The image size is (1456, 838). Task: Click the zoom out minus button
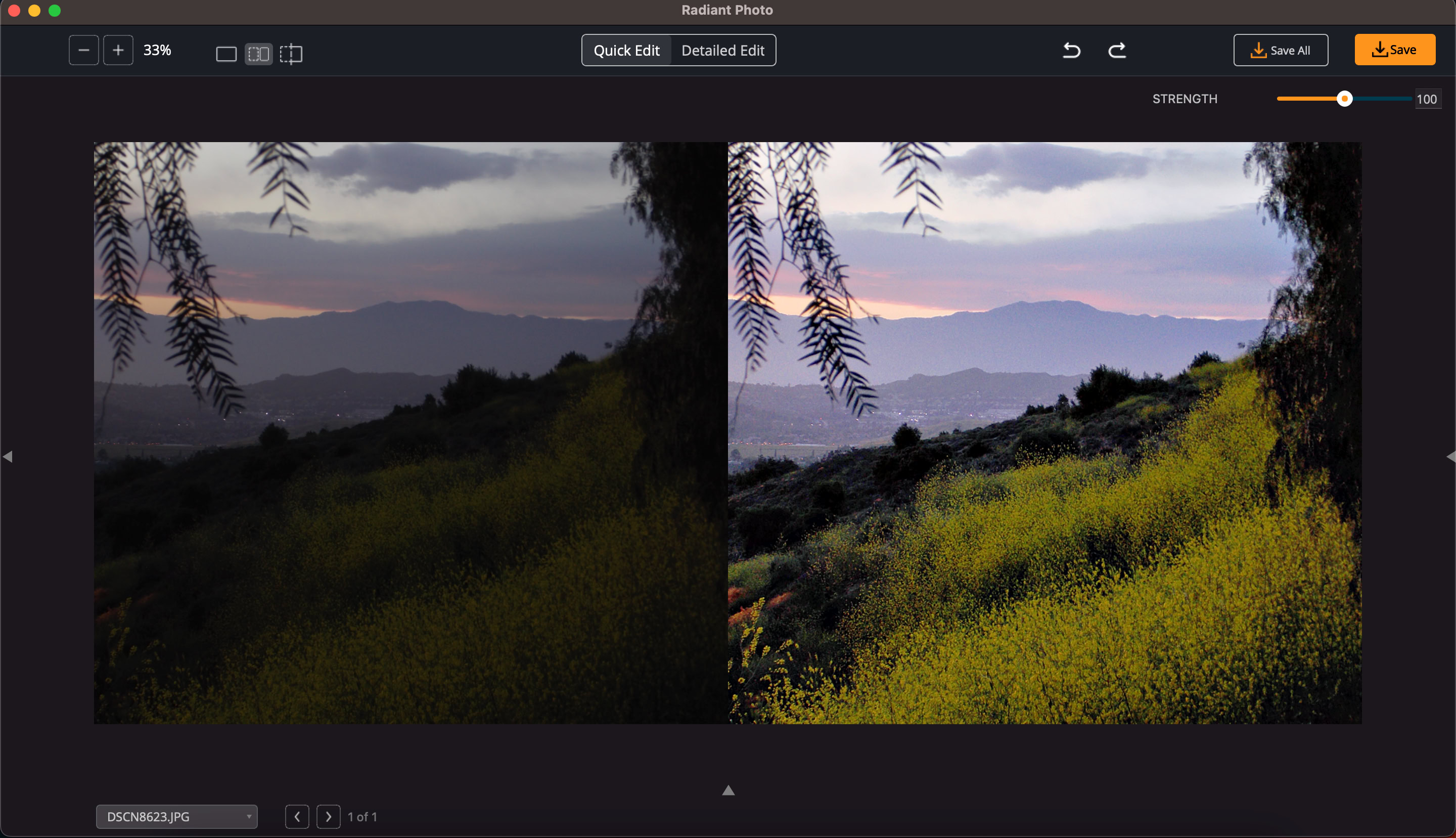point(83,50)
